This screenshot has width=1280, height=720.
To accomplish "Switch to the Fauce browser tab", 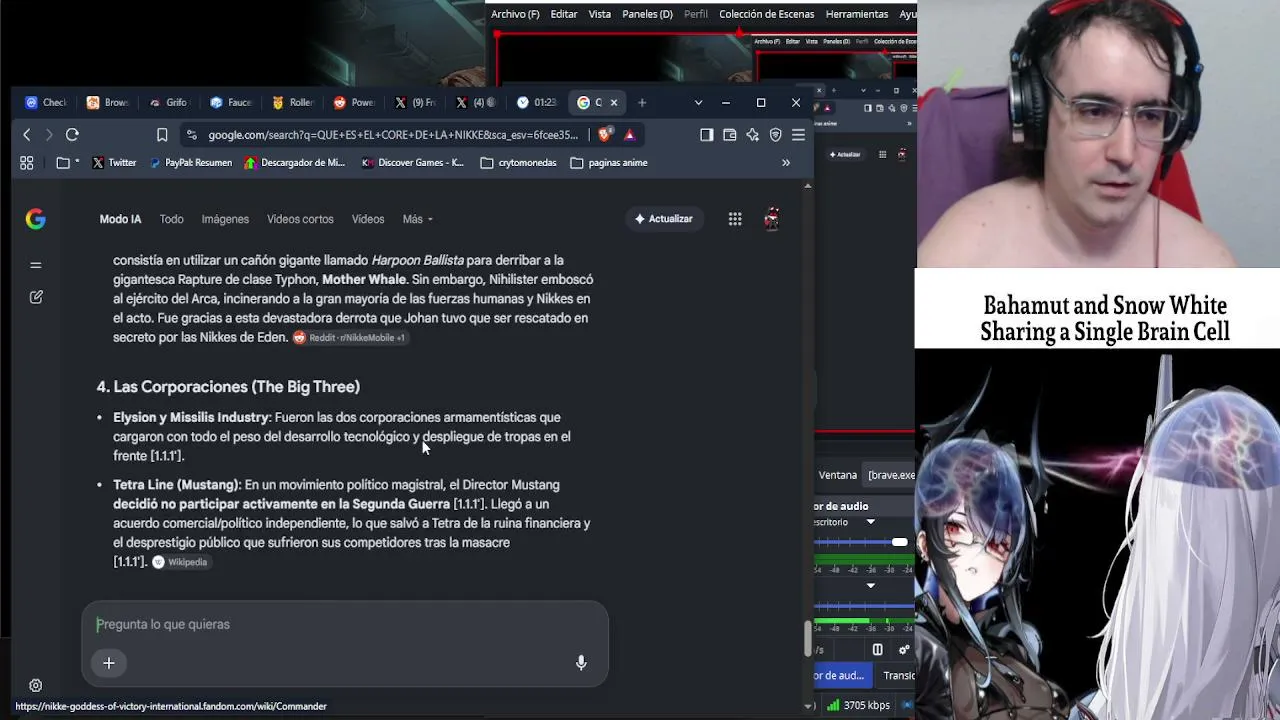I will click(x=231, y=102).
